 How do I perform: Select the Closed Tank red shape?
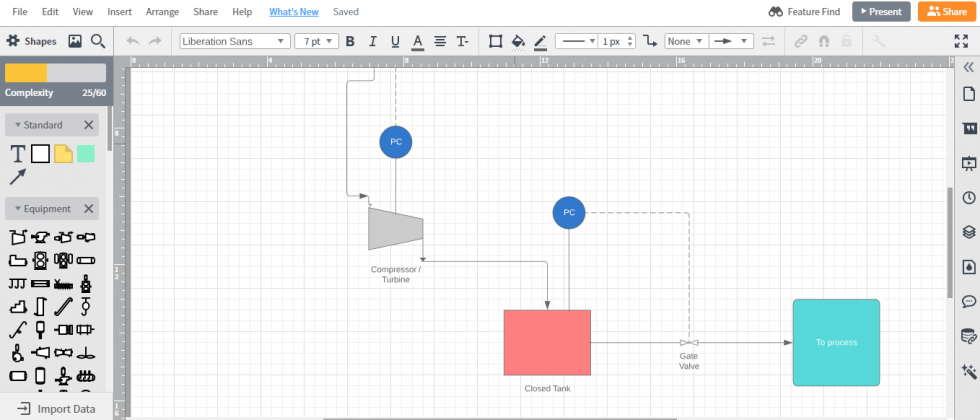[548, 342]
